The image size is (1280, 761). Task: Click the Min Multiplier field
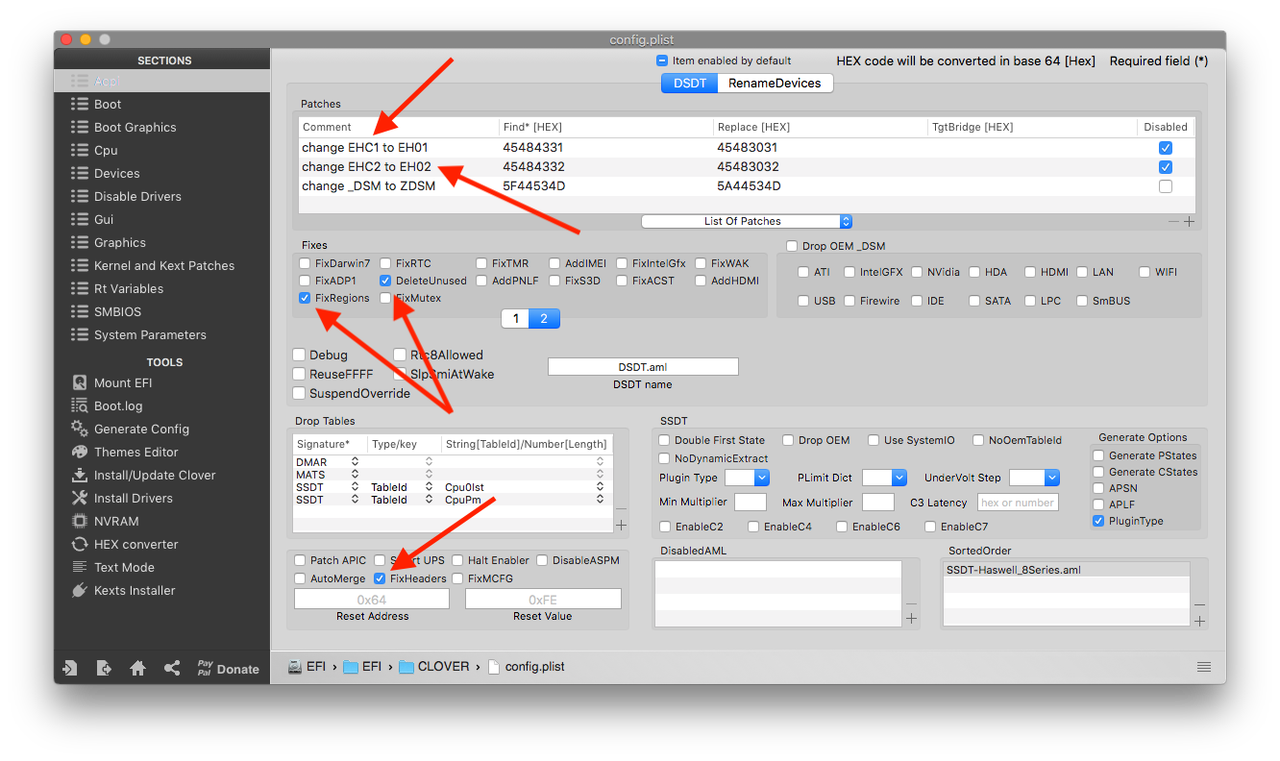click(750, 502)
